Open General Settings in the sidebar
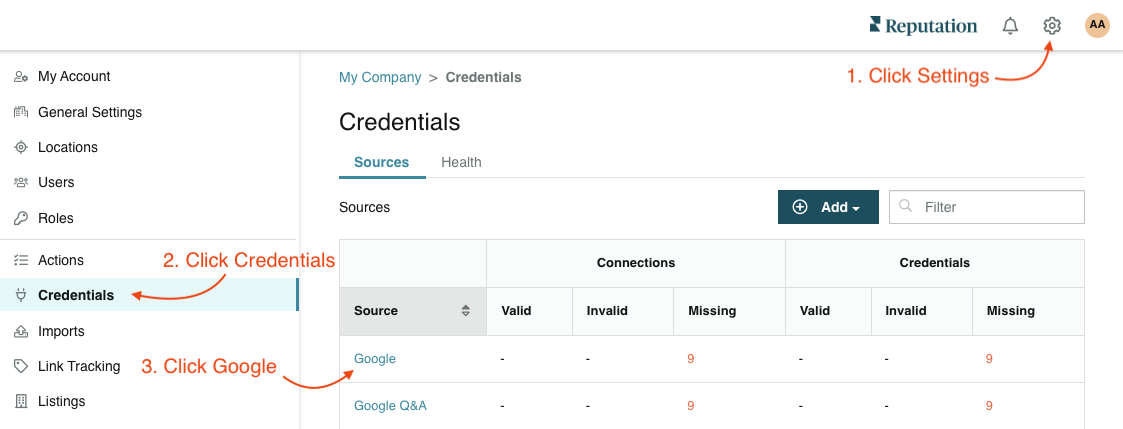The width and height of the screenshot is (1123, 429). click(x=90, y=112)
